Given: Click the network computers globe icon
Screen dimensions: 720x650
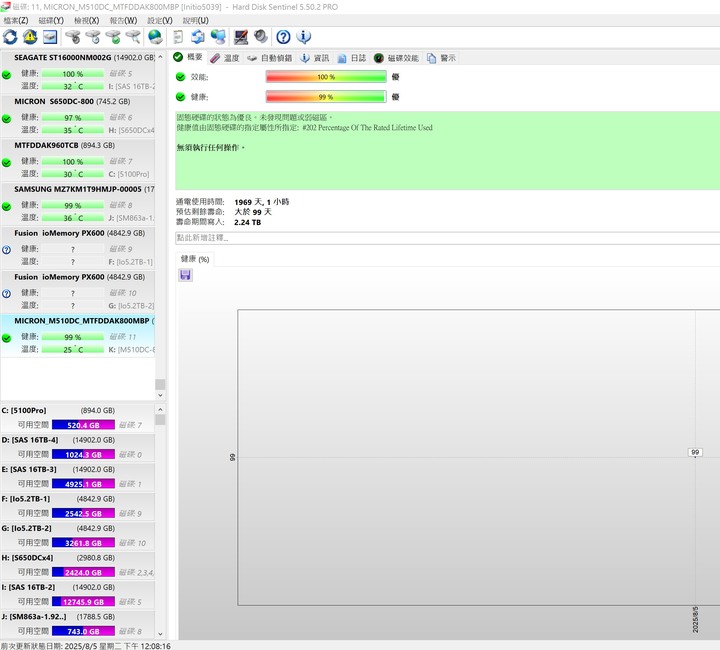Looking at the screenshot, I should pos(218,37).
